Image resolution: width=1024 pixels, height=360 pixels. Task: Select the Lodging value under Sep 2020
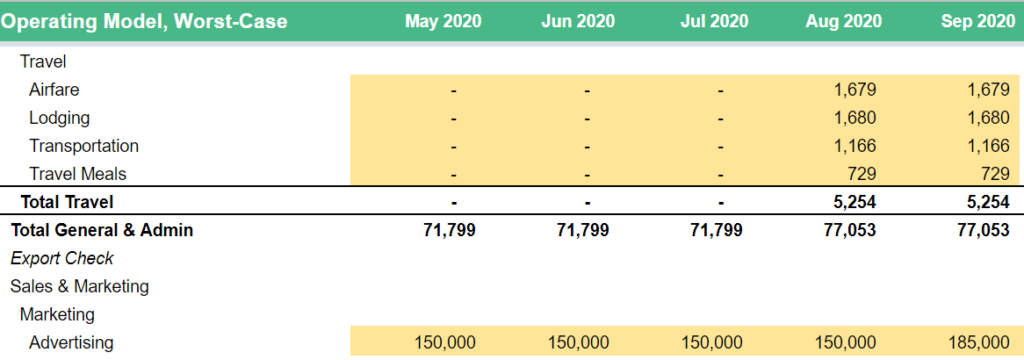pyautogui.click(x=989, y=118)
